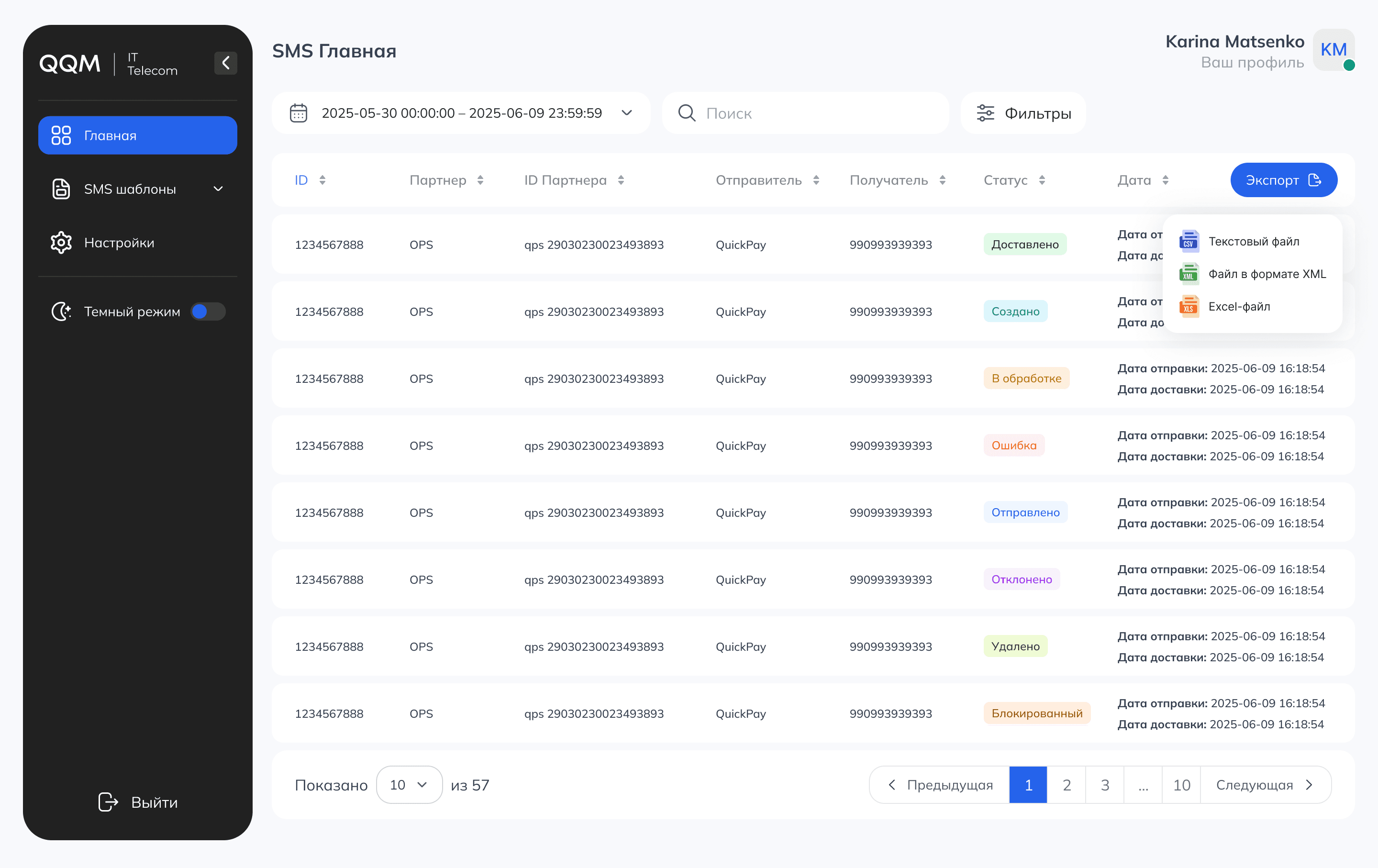Go to page 3 in pagination

pyautogui.click(x=1104, y=784)
